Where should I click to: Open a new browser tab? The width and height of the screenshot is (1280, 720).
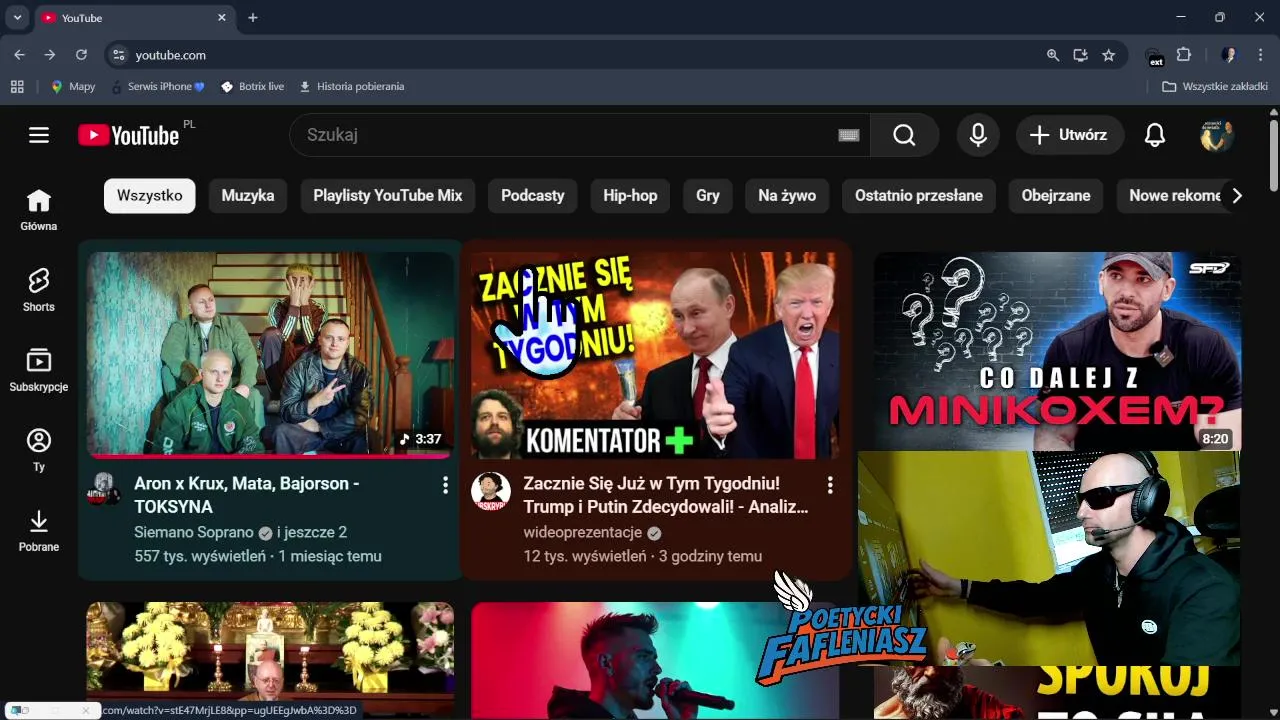253,18
